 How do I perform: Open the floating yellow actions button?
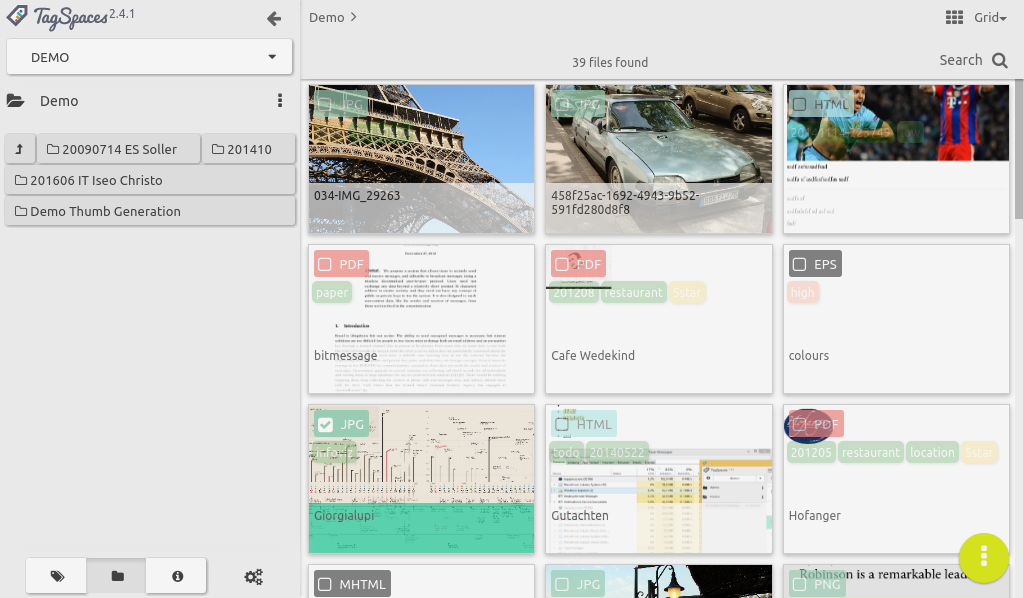tap(984, 558)
